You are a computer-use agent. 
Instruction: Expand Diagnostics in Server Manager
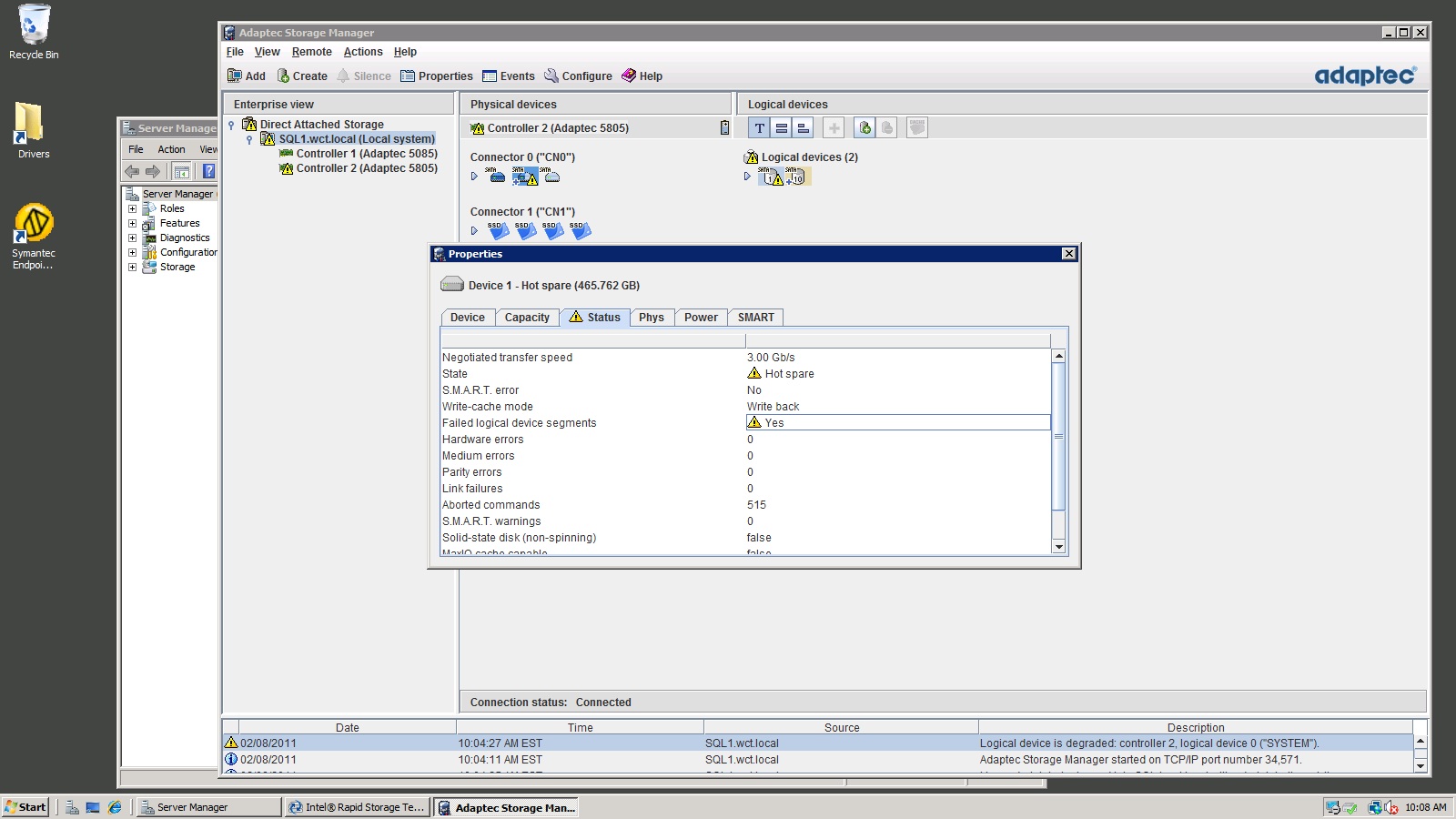(x=132, y=238)
